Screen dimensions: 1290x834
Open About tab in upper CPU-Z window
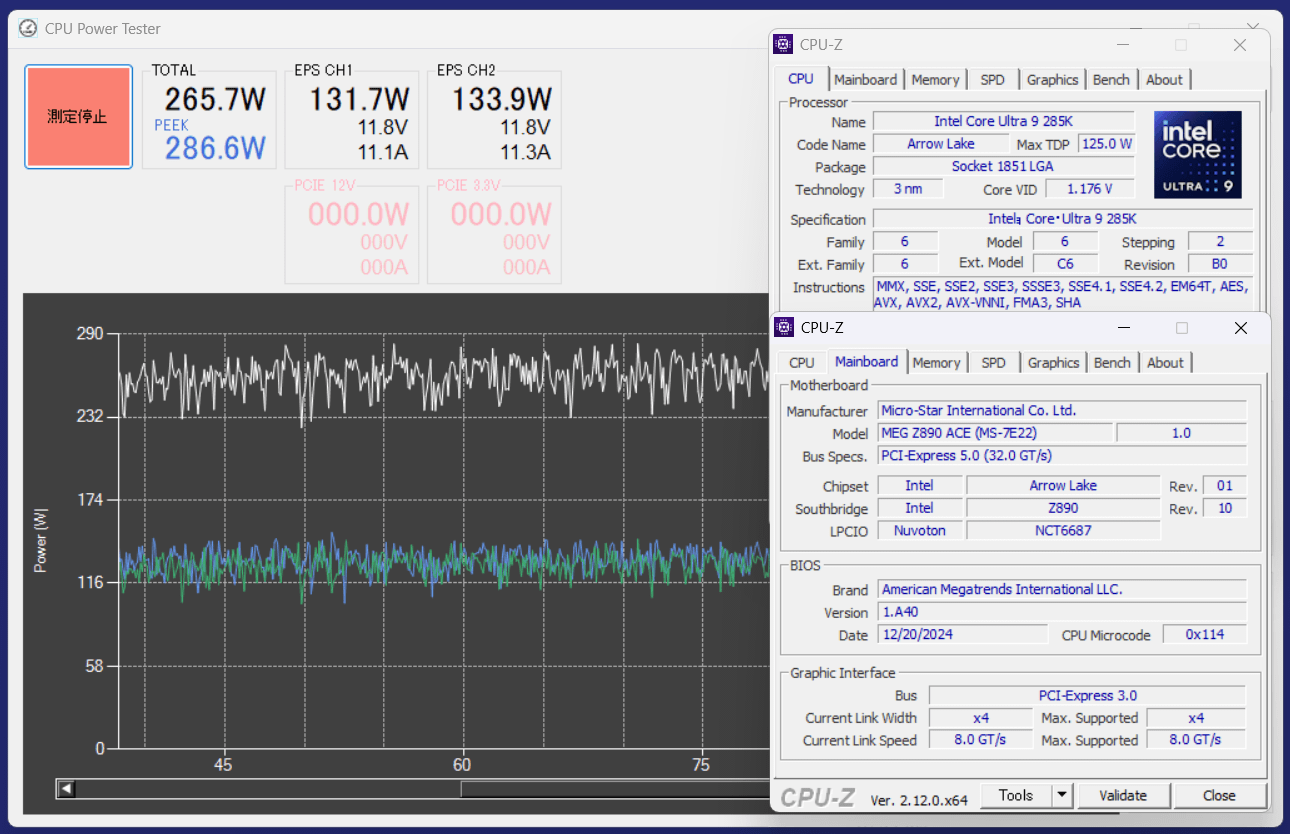coord(1164,80)
